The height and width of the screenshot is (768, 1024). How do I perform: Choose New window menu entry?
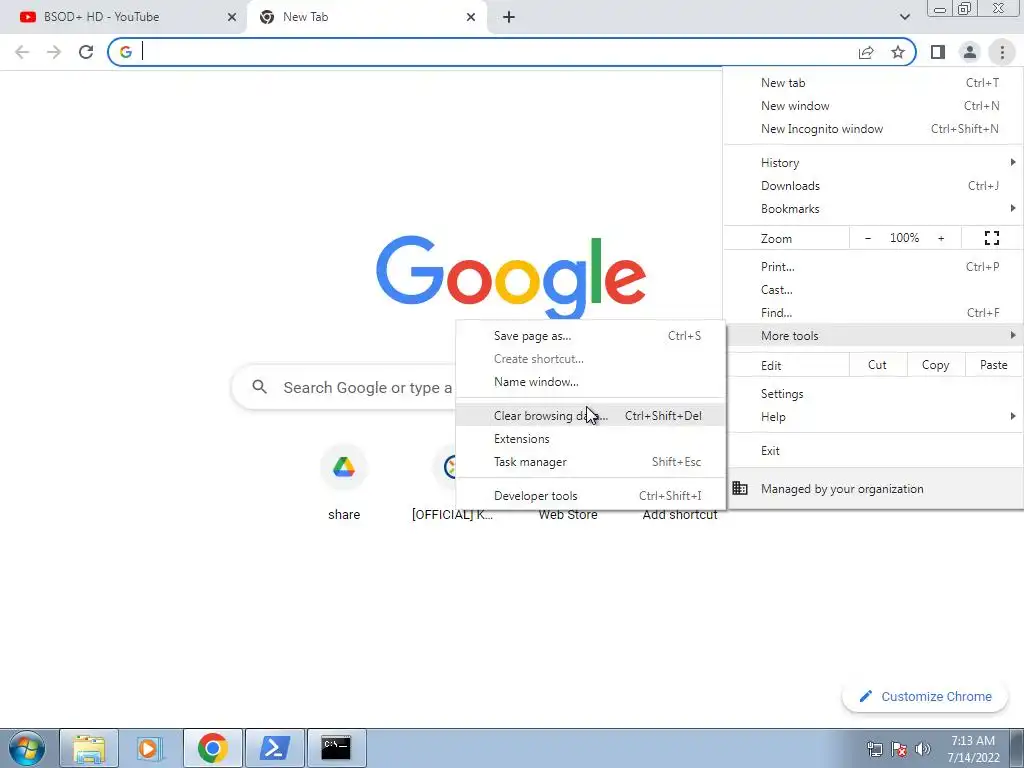coord(873,106)
